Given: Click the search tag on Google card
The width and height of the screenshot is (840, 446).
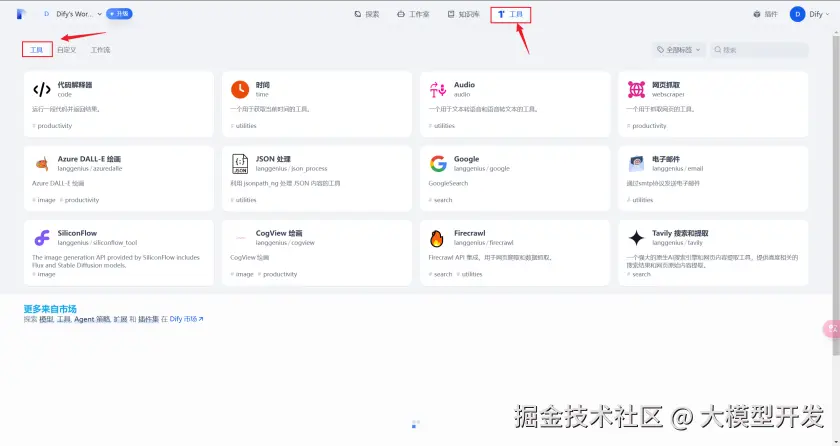Looking at the screenshot, I should tap(441, 200).
